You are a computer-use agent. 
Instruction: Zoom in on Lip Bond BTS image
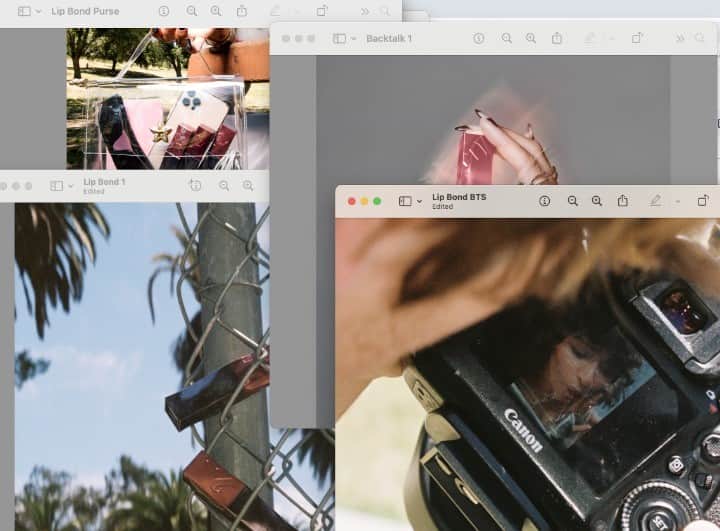coord(596,201)
